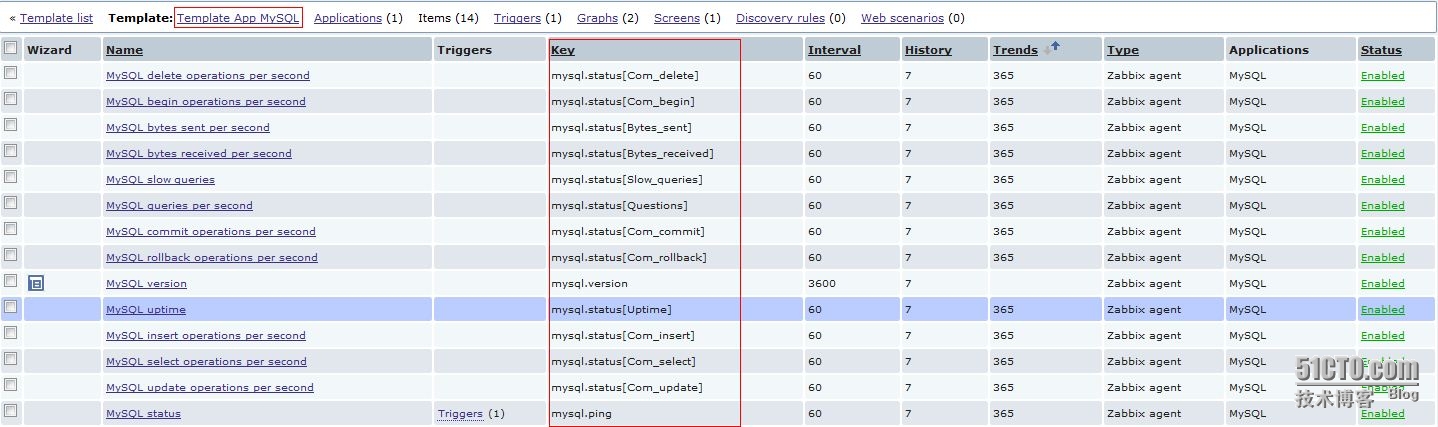1438x427 pixels.
Task: Open the Triggers (1) section in header
Action: coord(517,18)
